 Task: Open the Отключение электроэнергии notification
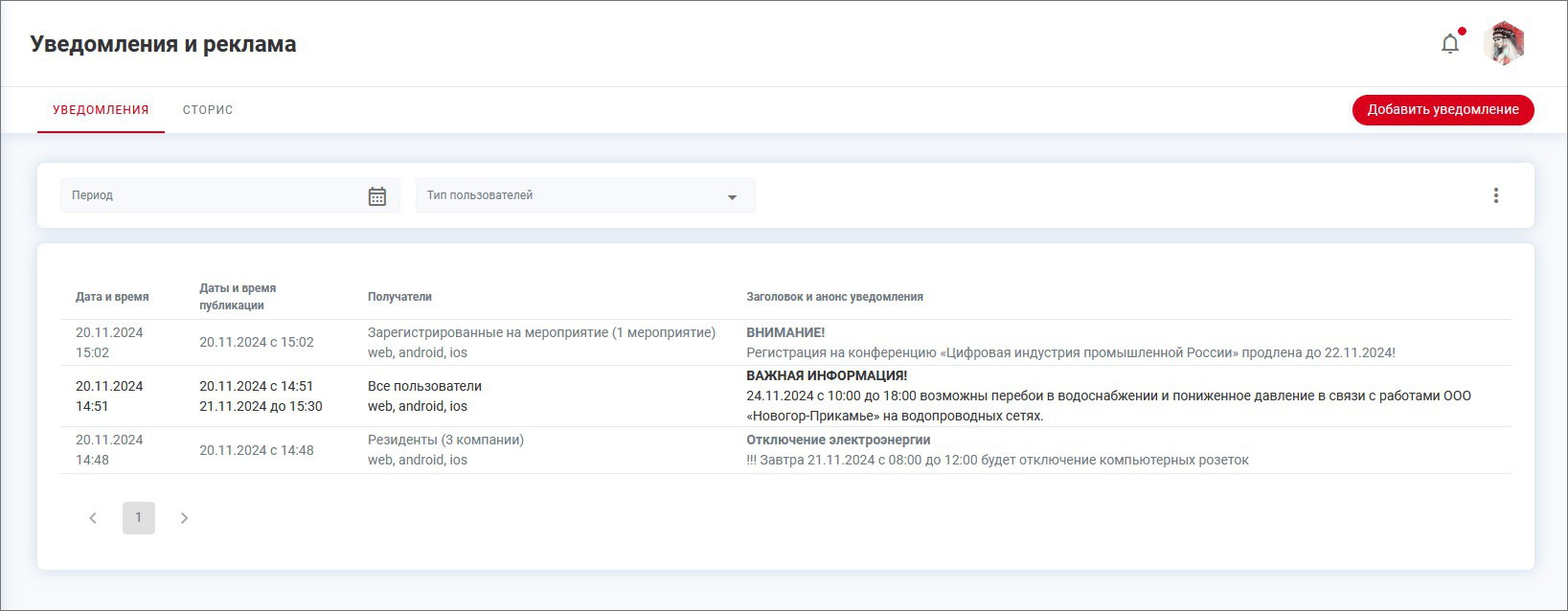(838, 440)
